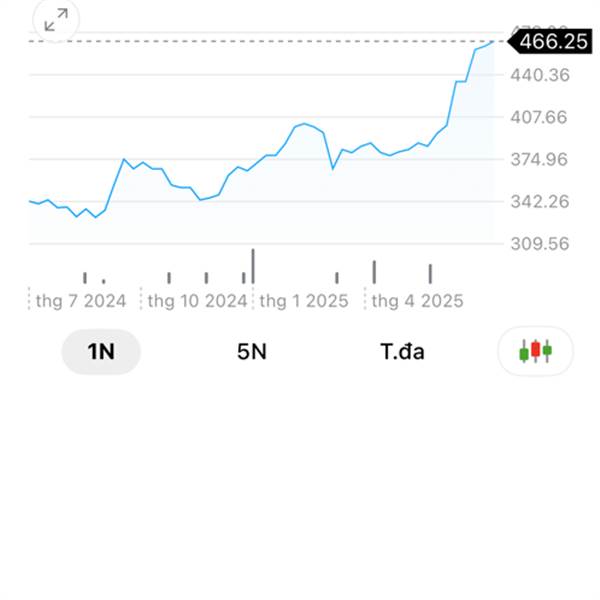Expand chart to fullscreen with arrows icon
The width and height of the screenshot is (600, 600).
coord(56,20)
